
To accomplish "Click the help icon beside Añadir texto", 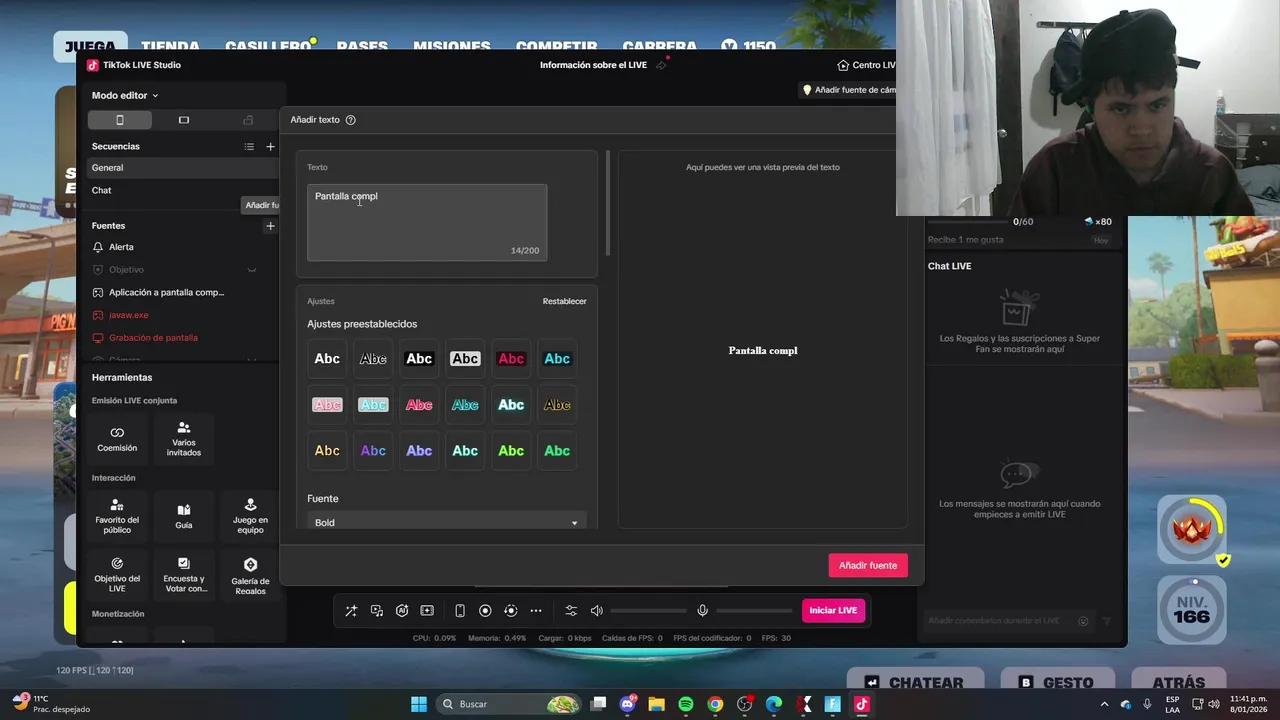I will tap(350, 120).
